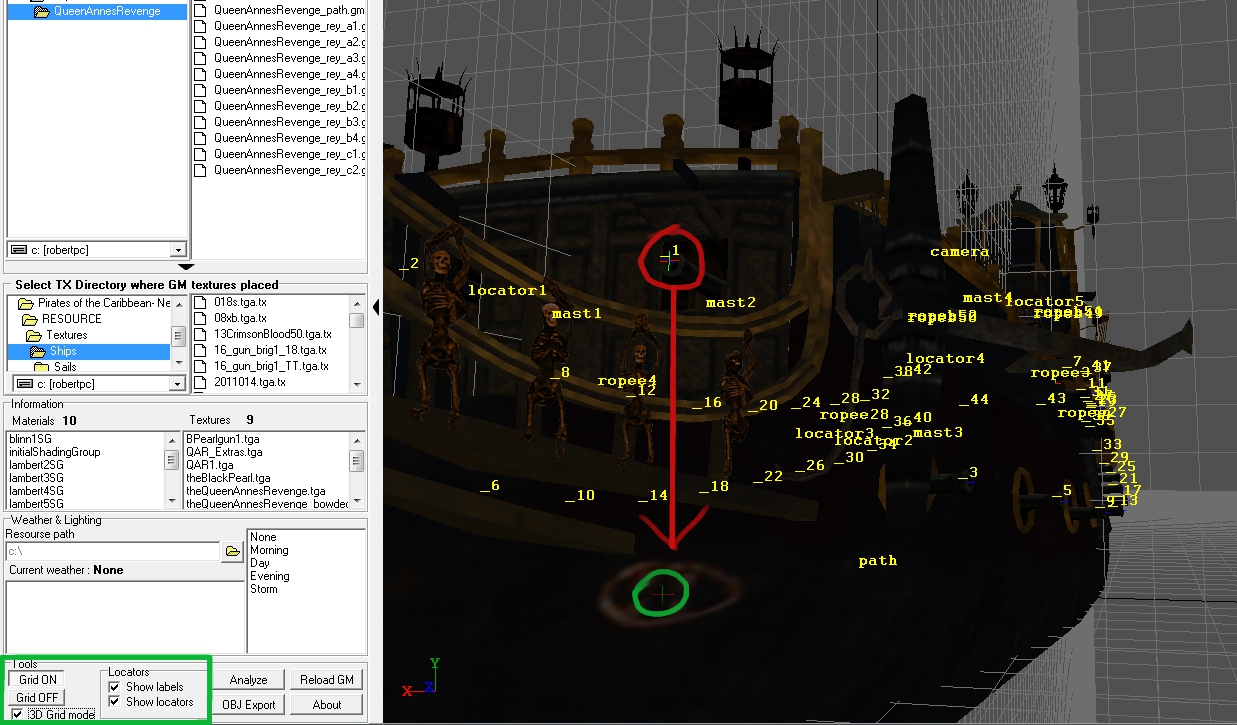Select lambert5SG material
Viewport: 1237px width, 725px height.
coord(36,504)
